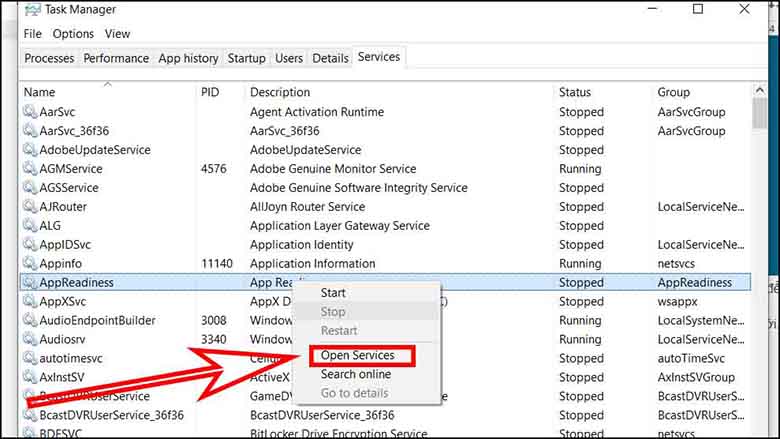
Task: Switch to the Performance tab
Action: coord(116,58)
